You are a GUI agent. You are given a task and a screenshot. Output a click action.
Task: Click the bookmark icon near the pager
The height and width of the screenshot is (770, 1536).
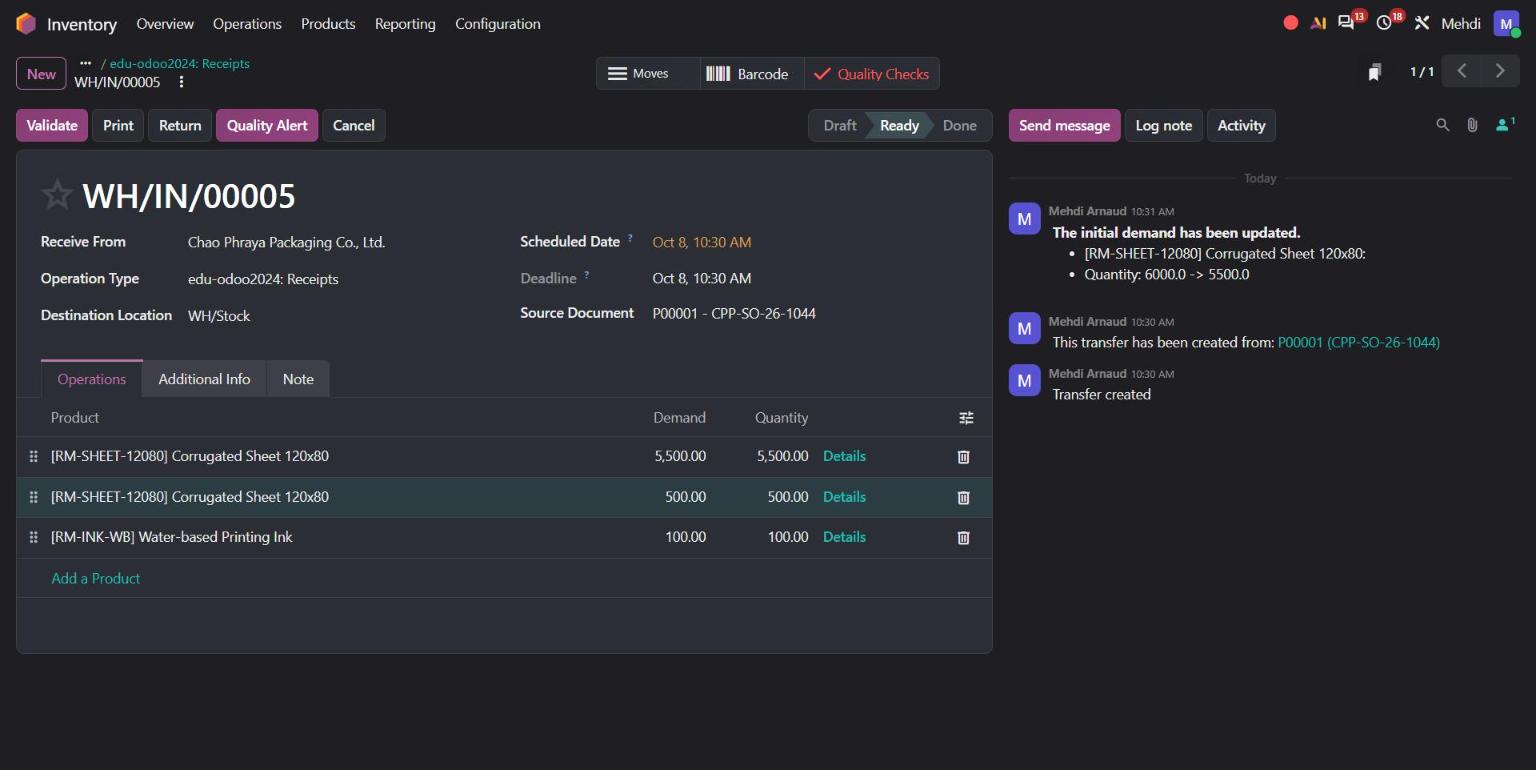pyautogui.click(x=1375, y=72)
